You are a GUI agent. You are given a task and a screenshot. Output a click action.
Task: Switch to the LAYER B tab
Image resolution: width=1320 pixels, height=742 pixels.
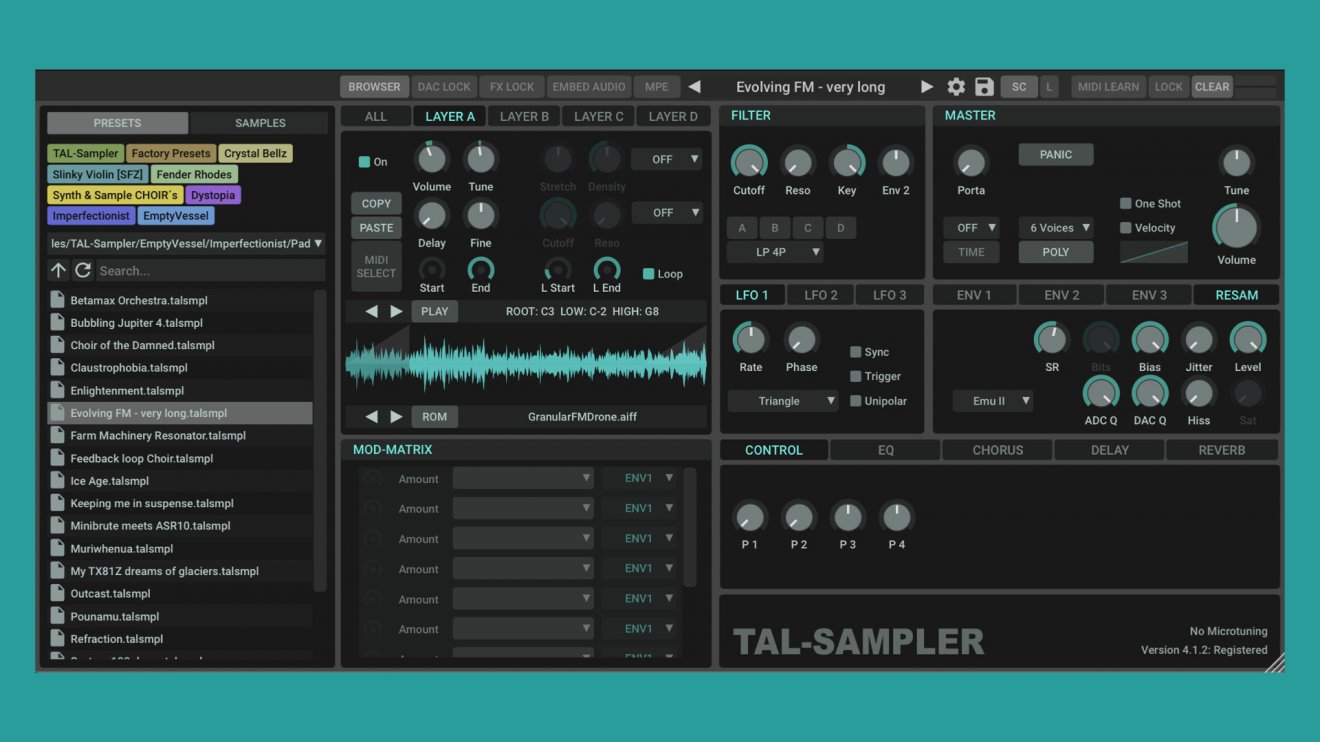tap(524, 116)
